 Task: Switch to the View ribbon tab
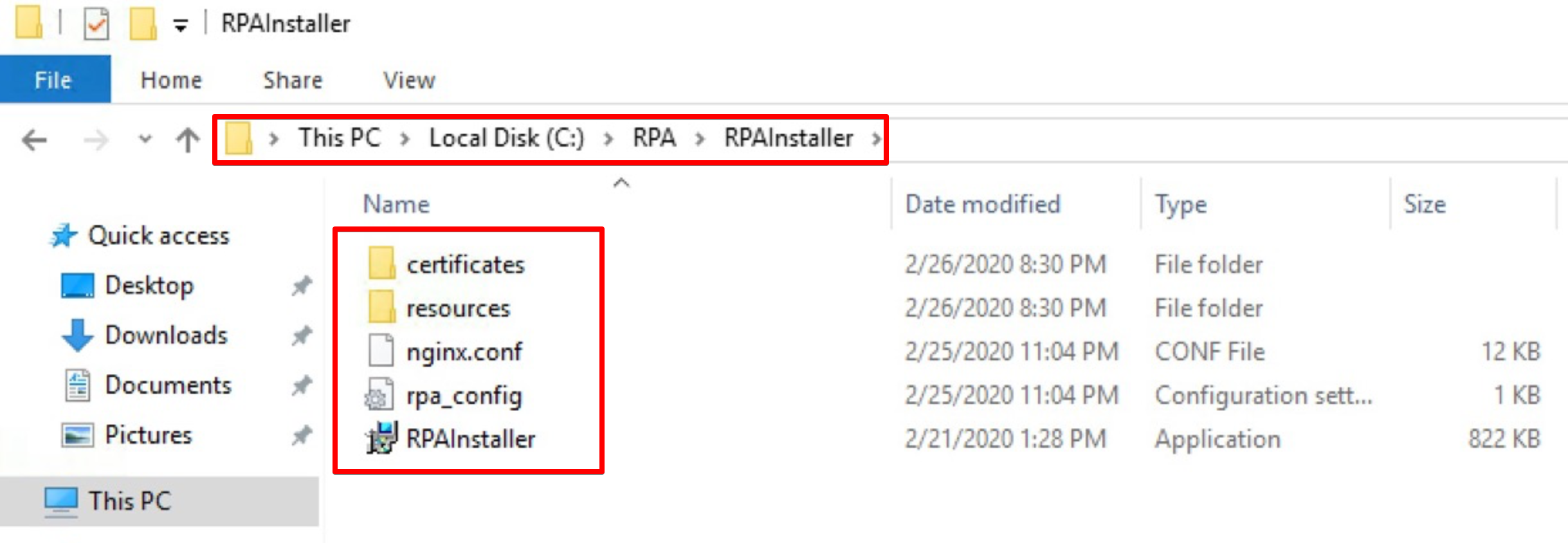pos(409,80)
